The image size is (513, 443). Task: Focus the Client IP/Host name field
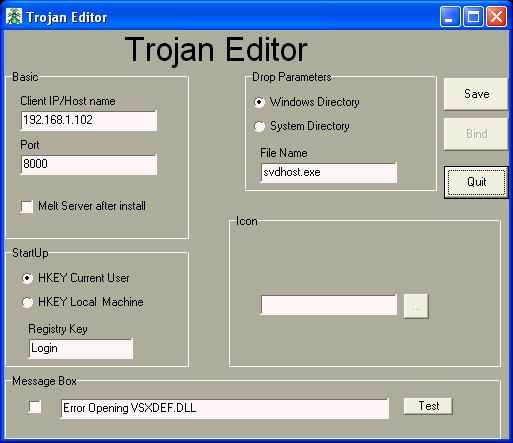point(89,121)
